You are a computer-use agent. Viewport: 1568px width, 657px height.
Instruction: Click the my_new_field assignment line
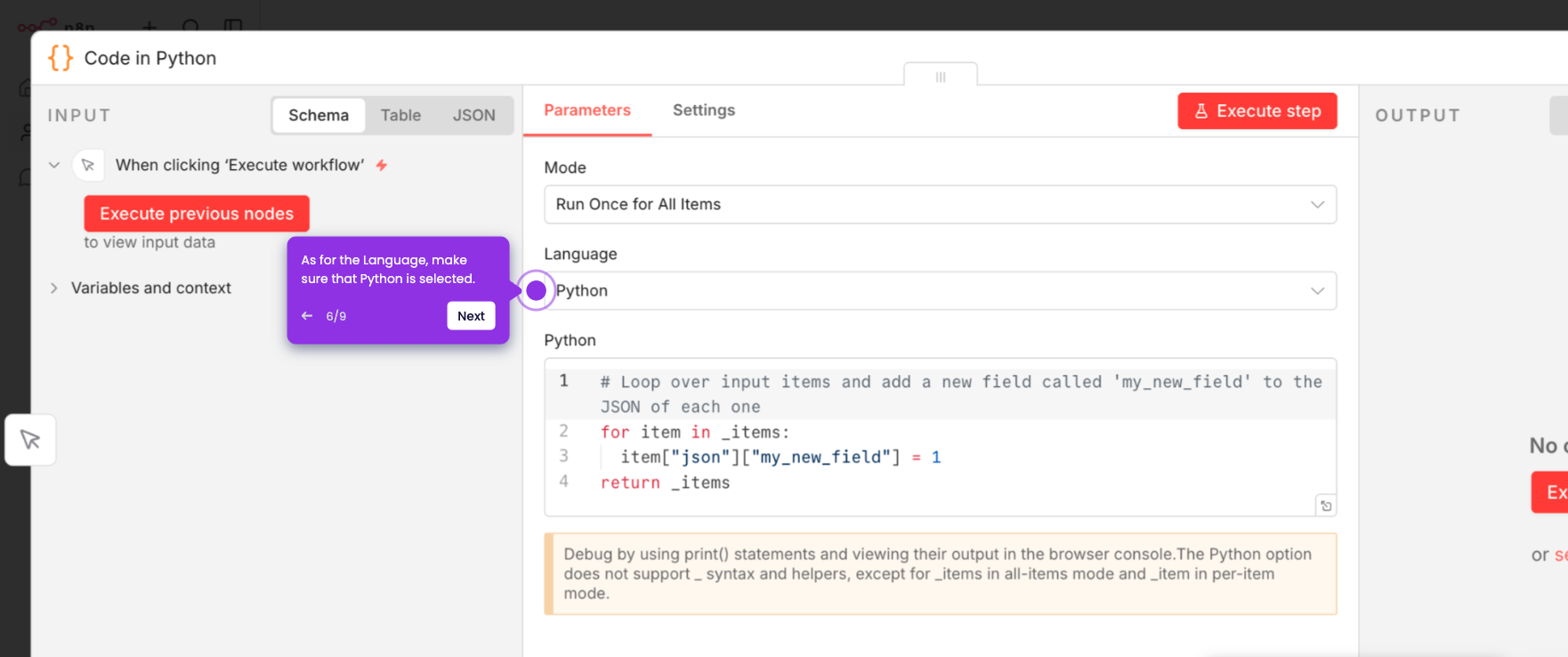tap(780, 458)
